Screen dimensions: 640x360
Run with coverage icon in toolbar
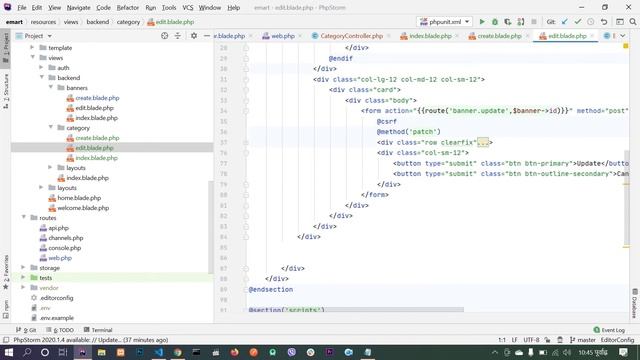507,22
